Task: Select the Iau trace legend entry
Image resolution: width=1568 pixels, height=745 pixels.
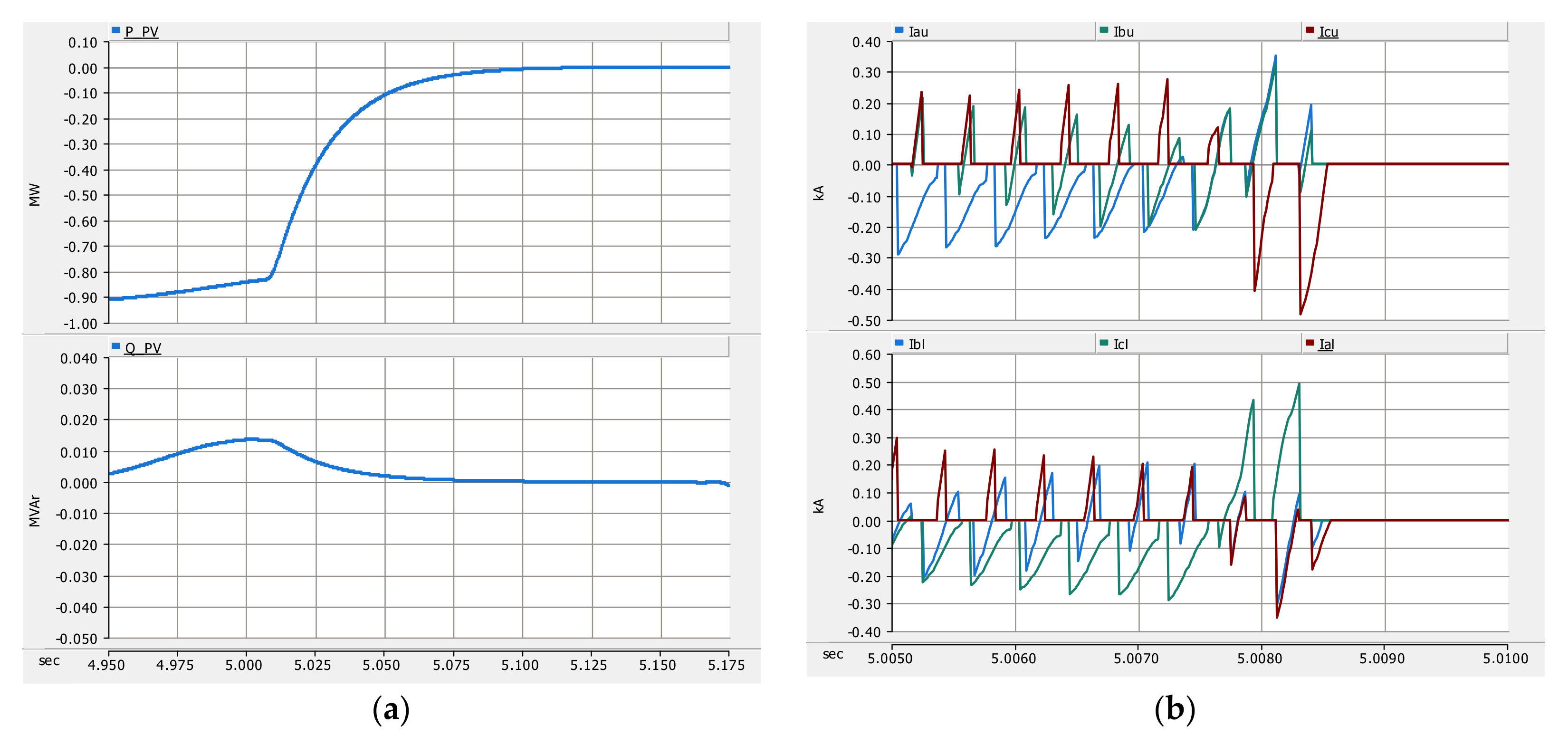Action: click(x=918, y=32)
